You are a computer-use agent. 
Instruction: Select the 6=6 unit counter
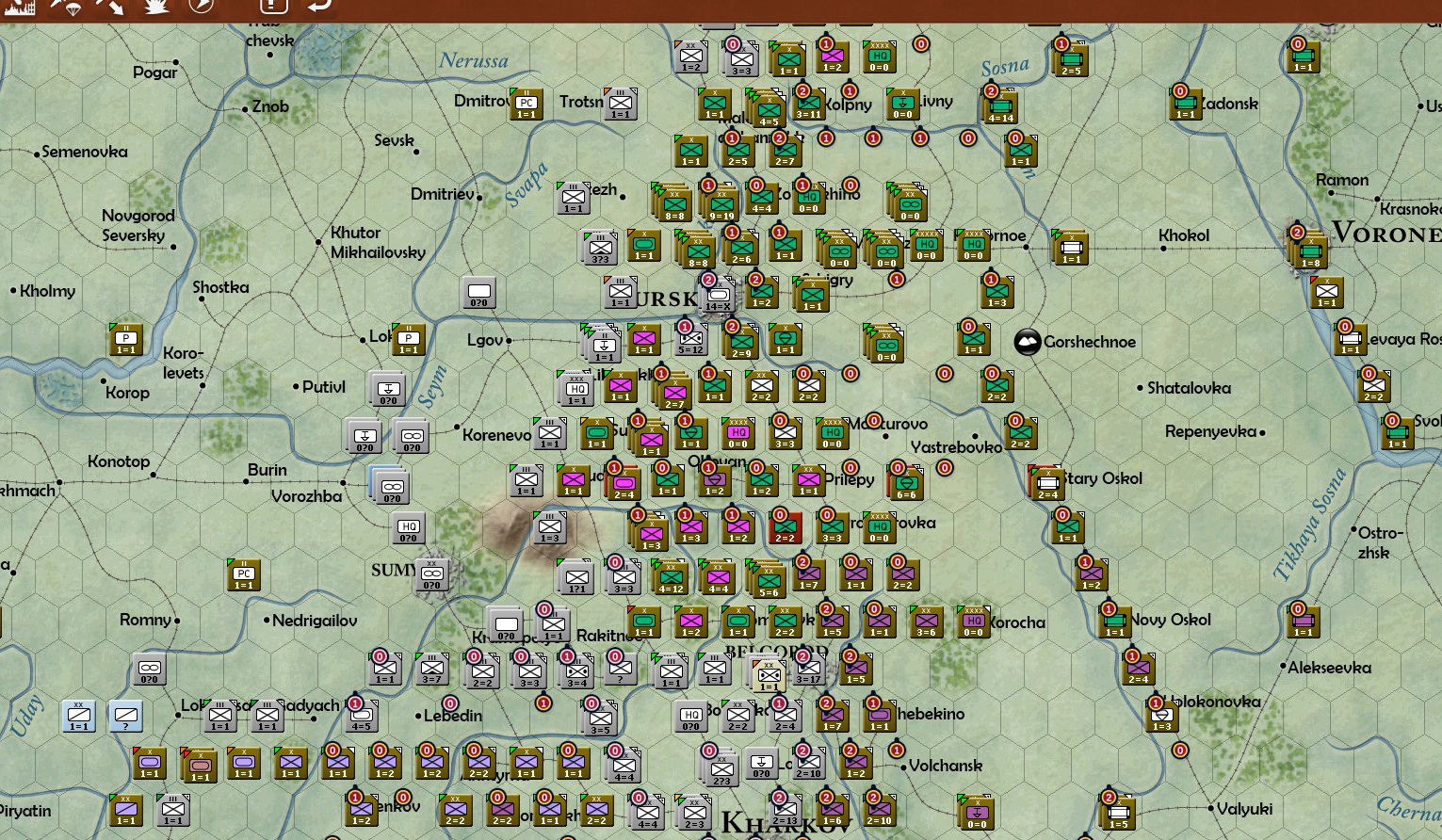pos(906,483)
